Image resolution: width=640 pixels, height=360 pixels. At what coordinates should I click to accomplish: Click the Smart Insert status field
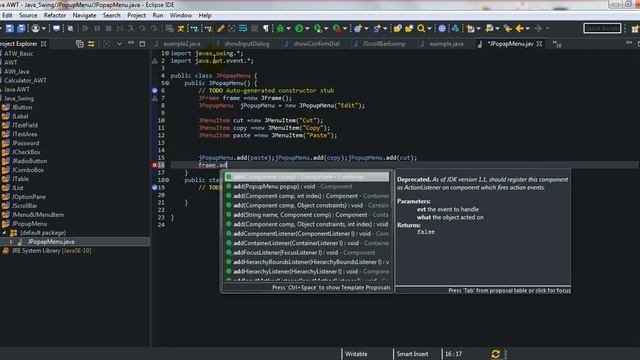pyautogui.click(x=412, y=354)
